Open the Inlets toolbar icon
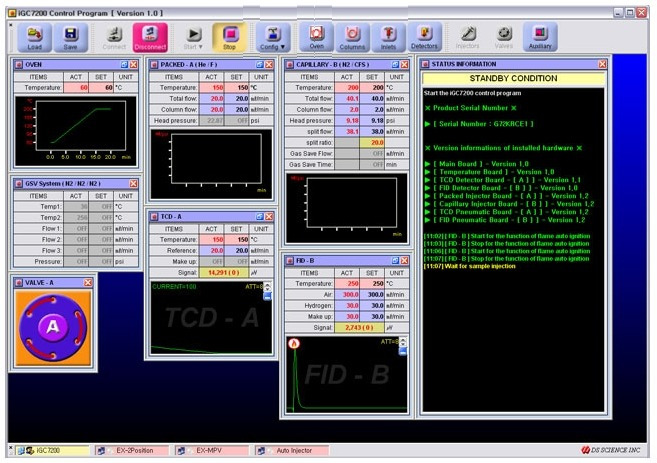This screenshot has width=657, height=463. 388,37
